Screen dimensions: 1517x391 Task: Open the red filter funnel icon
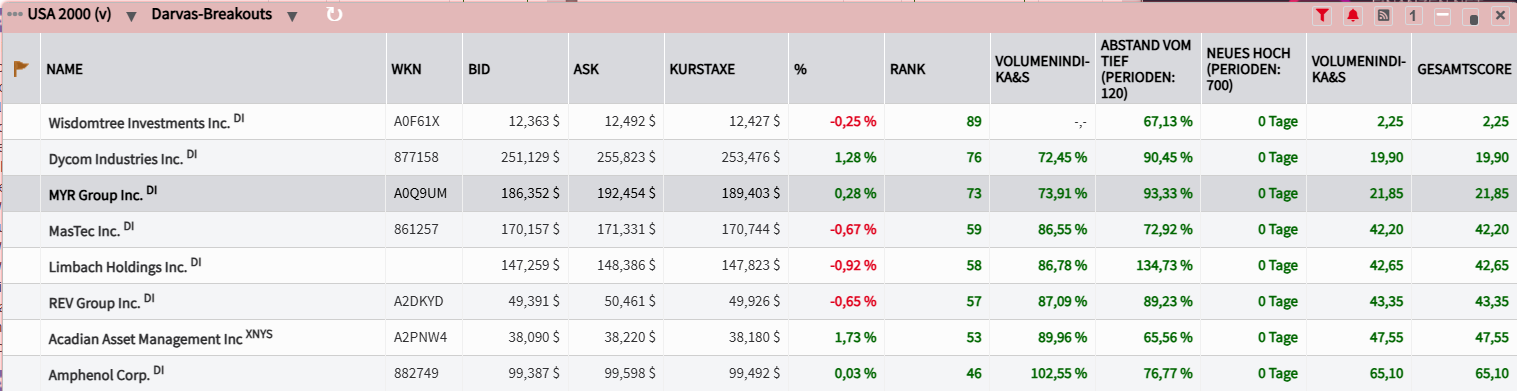pyautogui.click(x=1322, y=15)
